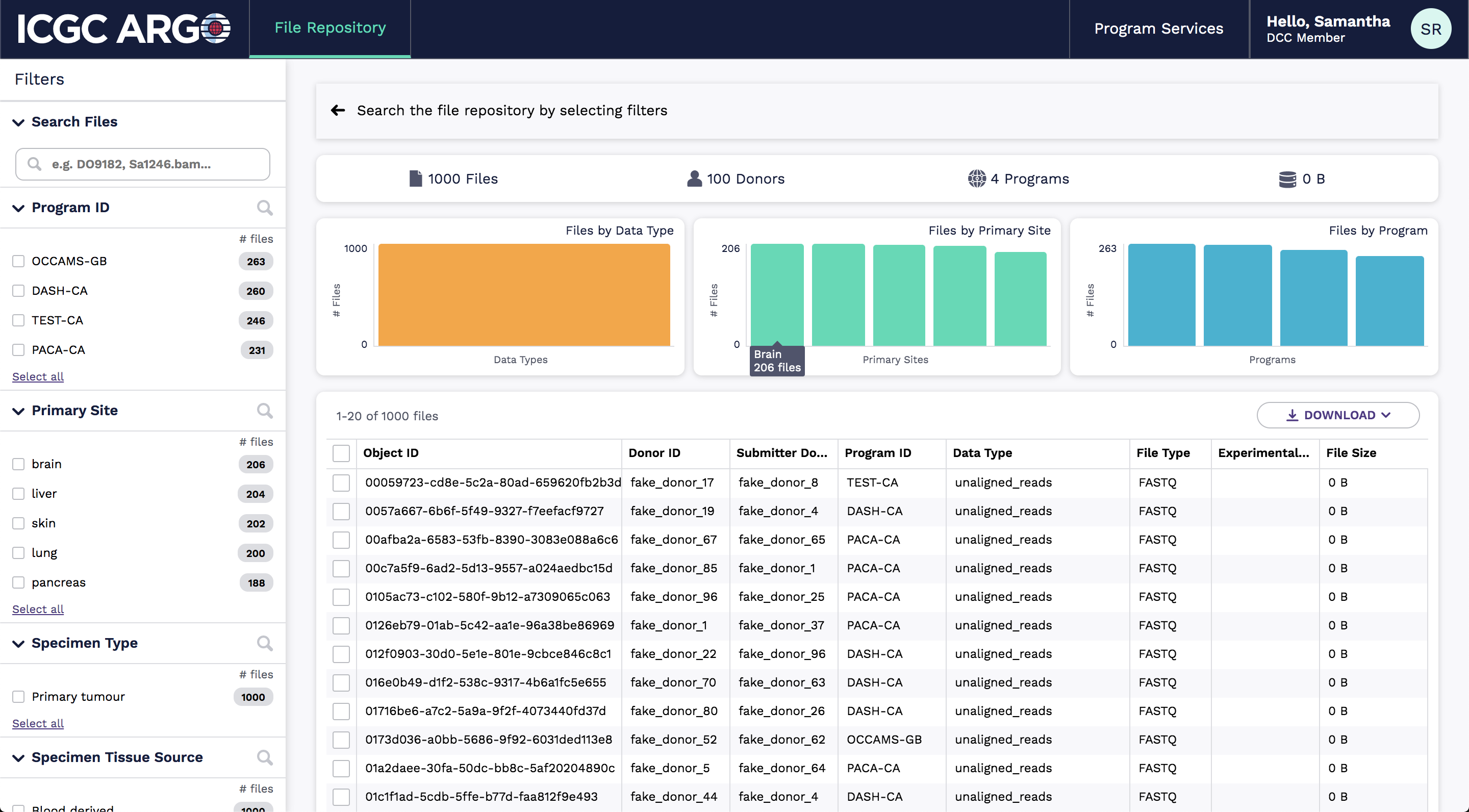
Task: Switch to the File Repository tab
Action: [x=330, y=27]
